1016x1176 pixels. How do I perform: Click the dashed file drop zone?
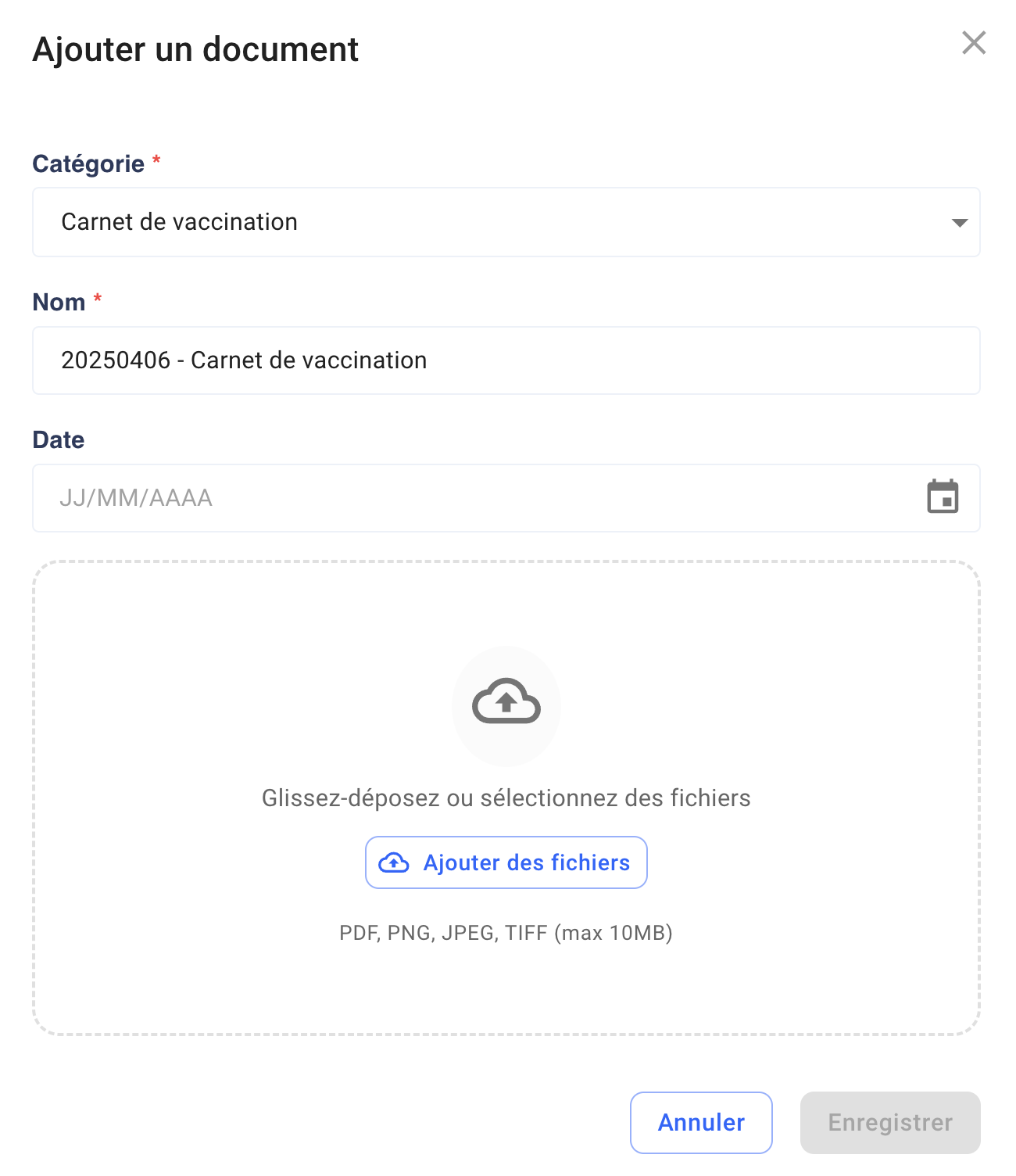[x=506, y=798]
